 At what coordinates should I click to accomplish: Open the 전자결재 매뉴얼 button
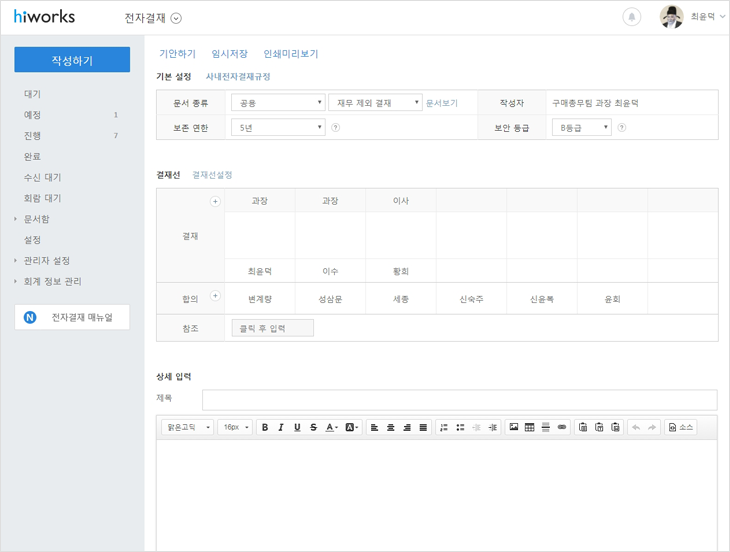click(x=72, y=317)
